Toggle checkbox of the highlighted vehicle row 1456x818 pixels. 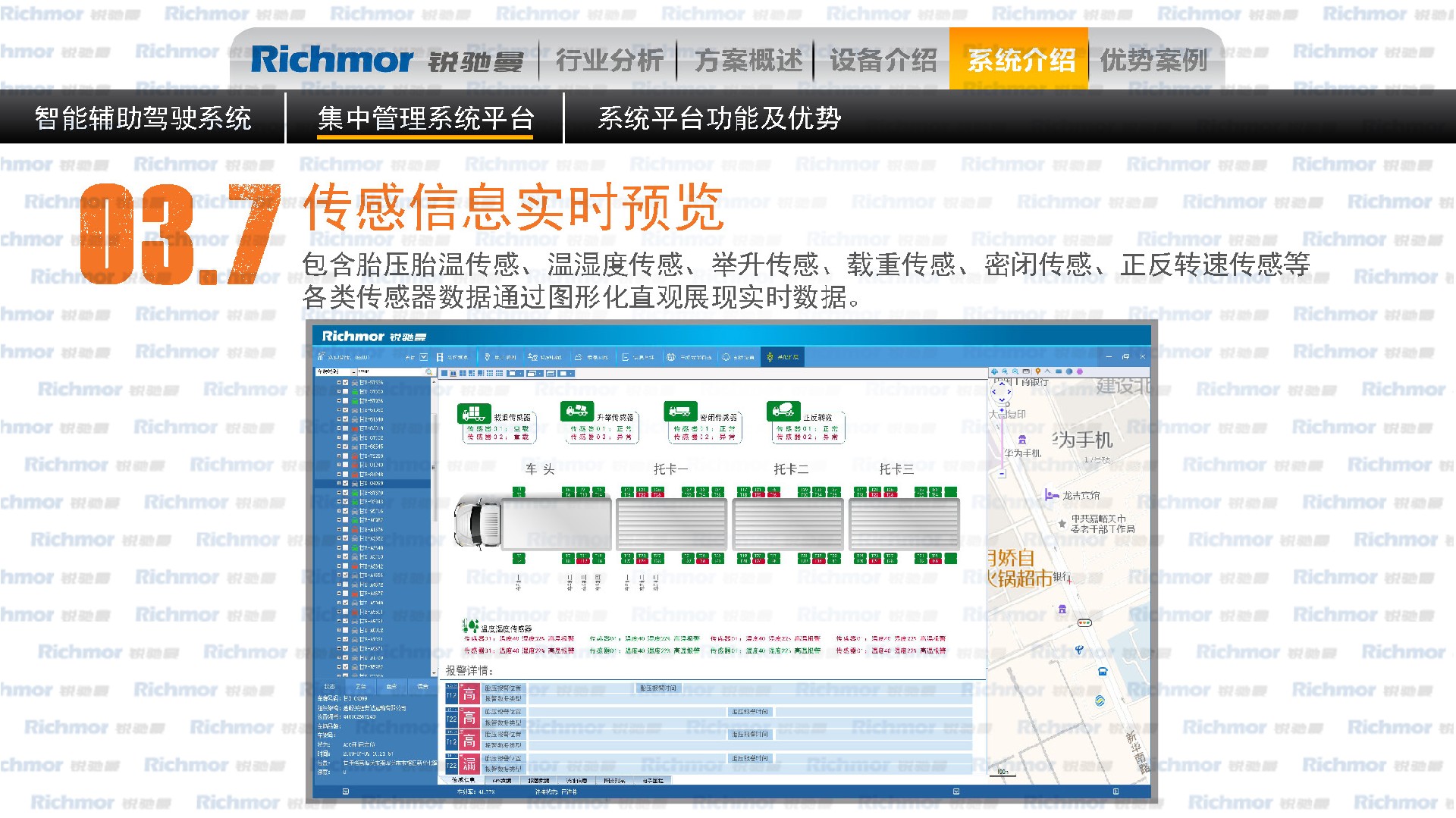346,483
